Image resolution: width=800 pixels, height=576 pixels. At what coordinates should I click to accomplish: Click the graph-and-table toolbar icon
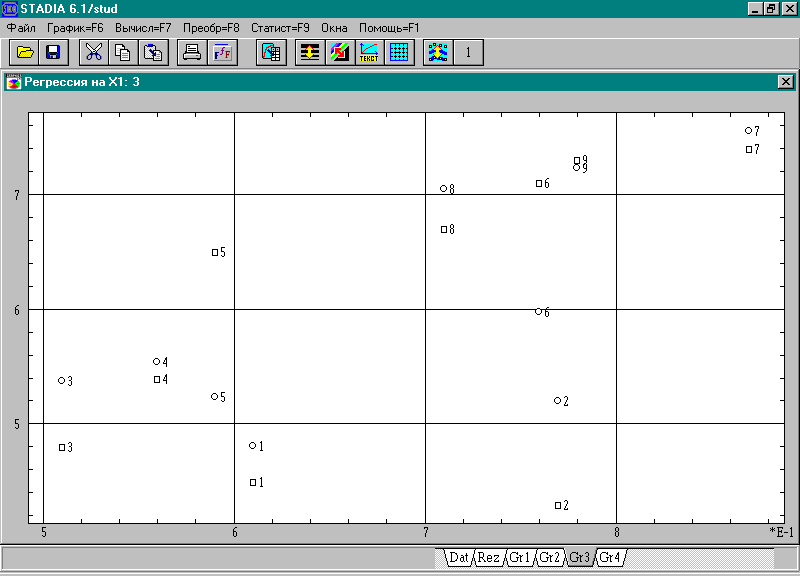271,53
